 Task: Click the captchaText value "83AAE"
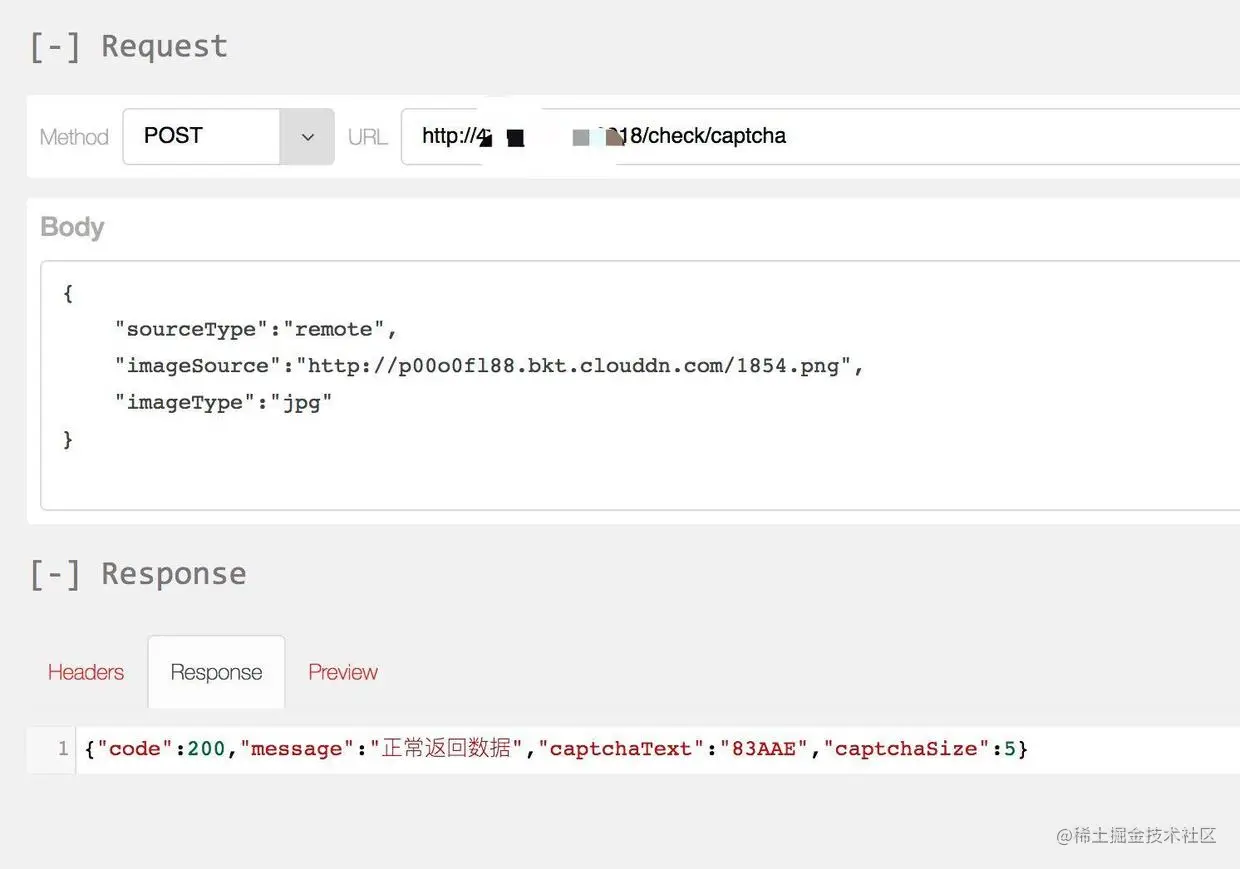click(763, 749)
